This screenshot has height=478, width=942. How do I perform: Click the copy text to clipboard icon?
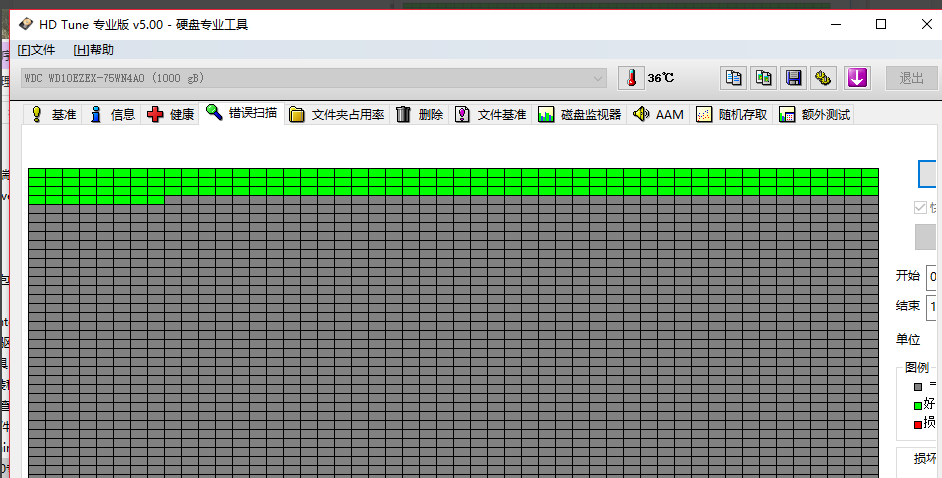click(734, 78)
